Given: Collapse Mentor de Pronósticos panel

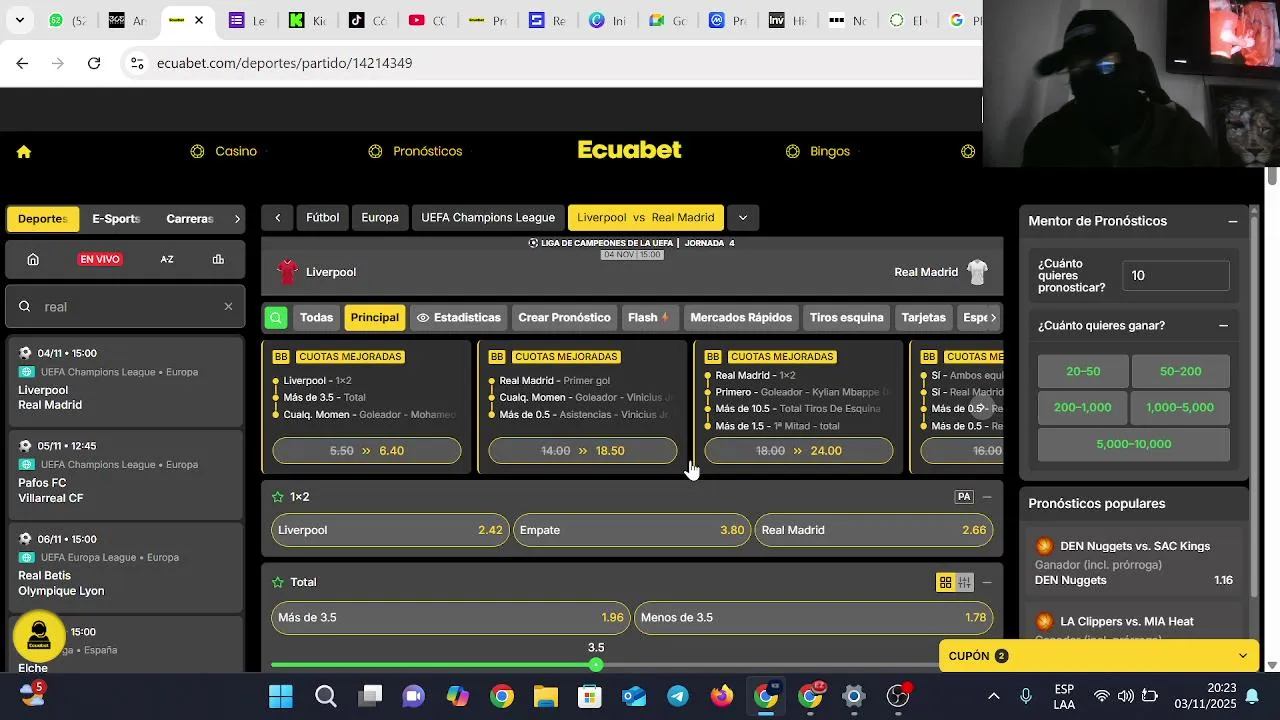Looking at the screenshot, I should tap(1233, 222).
